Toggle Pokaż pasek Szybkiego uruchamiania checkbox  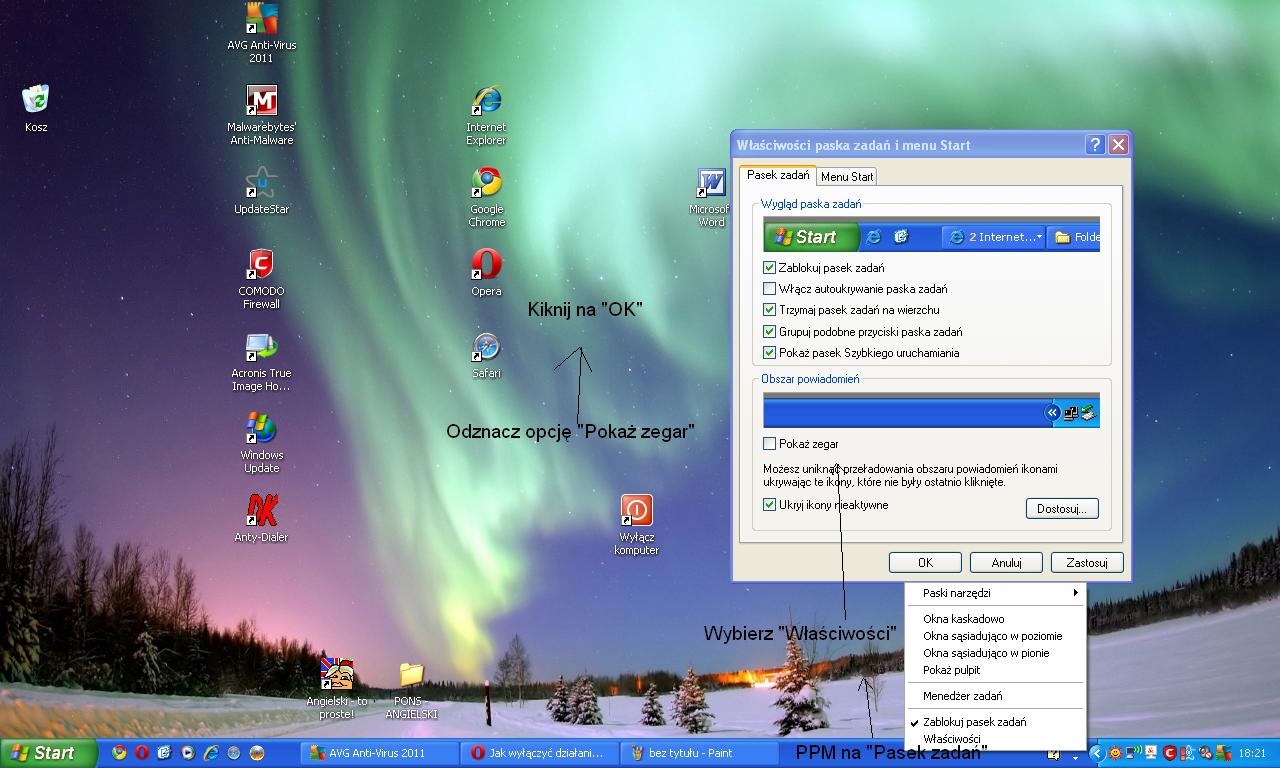(x=769, y=353)
